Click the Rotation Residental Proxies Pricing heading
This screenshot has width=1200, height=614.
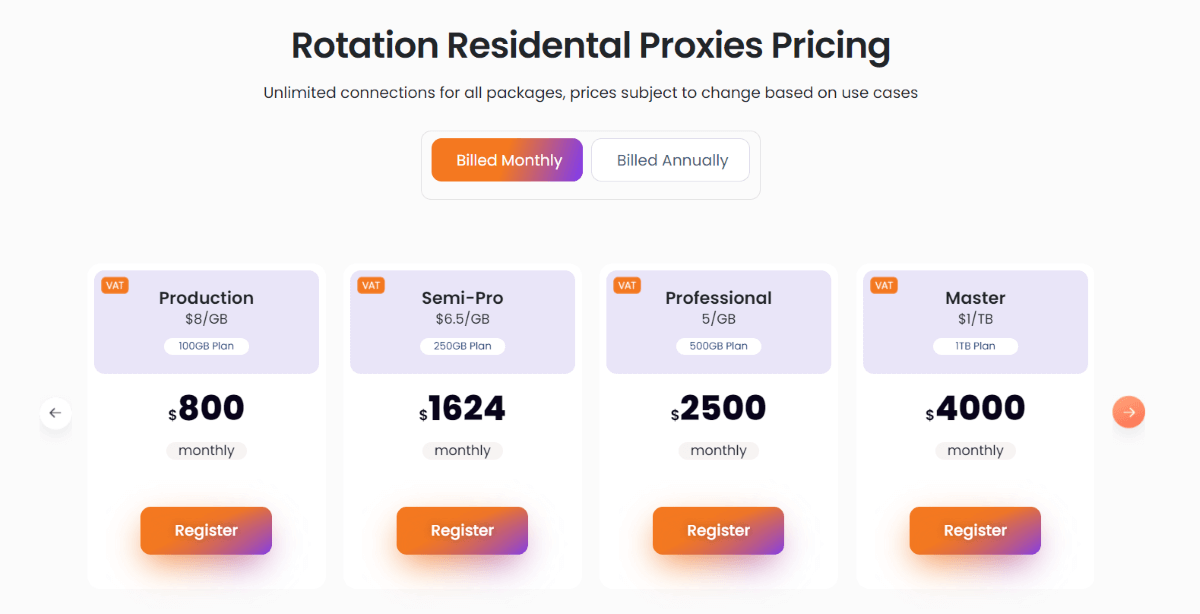click(x=590, y=46)
